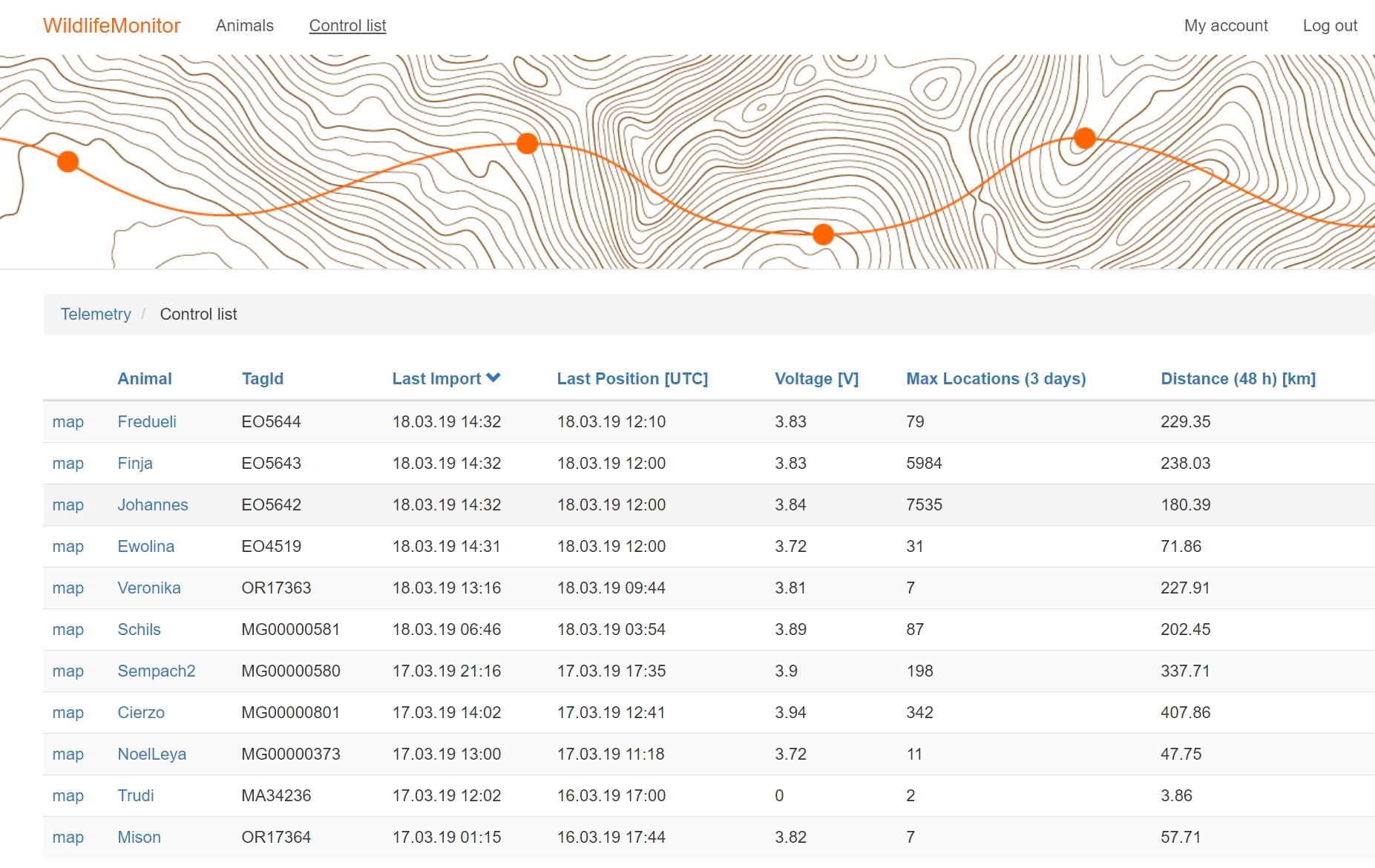1375x868 pixels.
Task: Go to Control list in navbar
Action: pyautogui.click(x=347, y=26)
